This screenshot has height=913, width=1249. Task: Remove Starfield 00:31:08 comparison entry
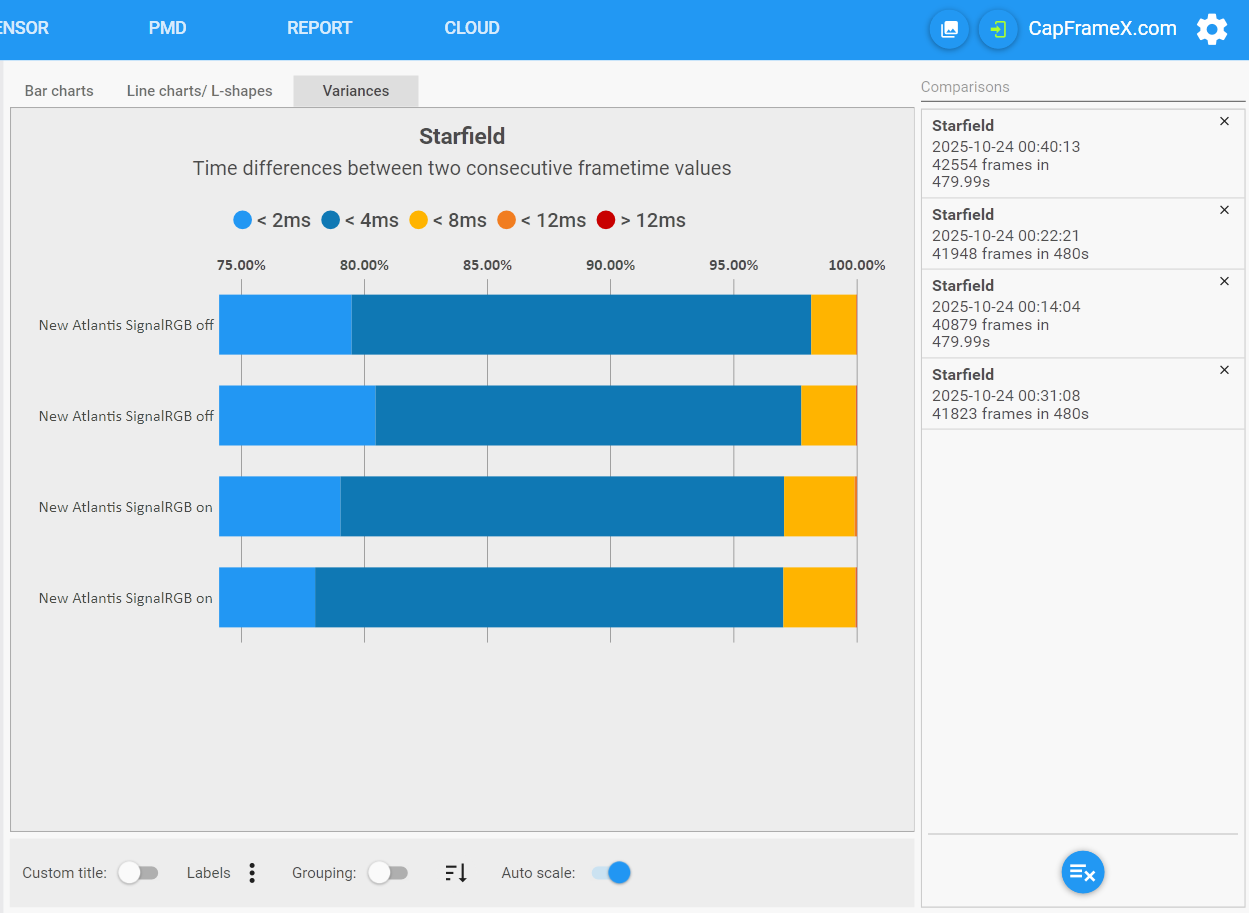click(1224, 370)
